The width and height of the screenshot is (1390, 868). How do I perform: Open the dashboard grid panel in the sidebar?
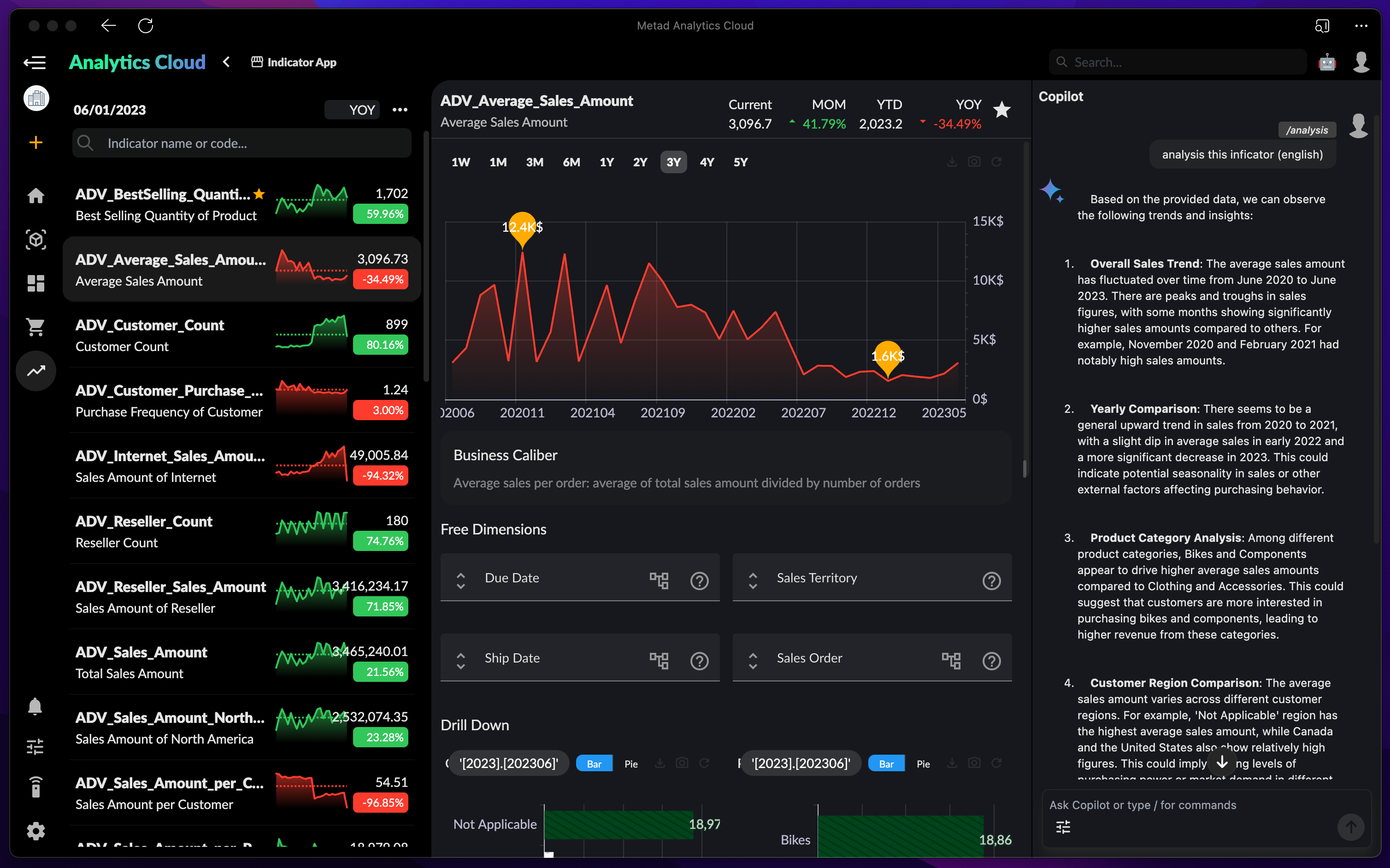click(x=35, y=283)
